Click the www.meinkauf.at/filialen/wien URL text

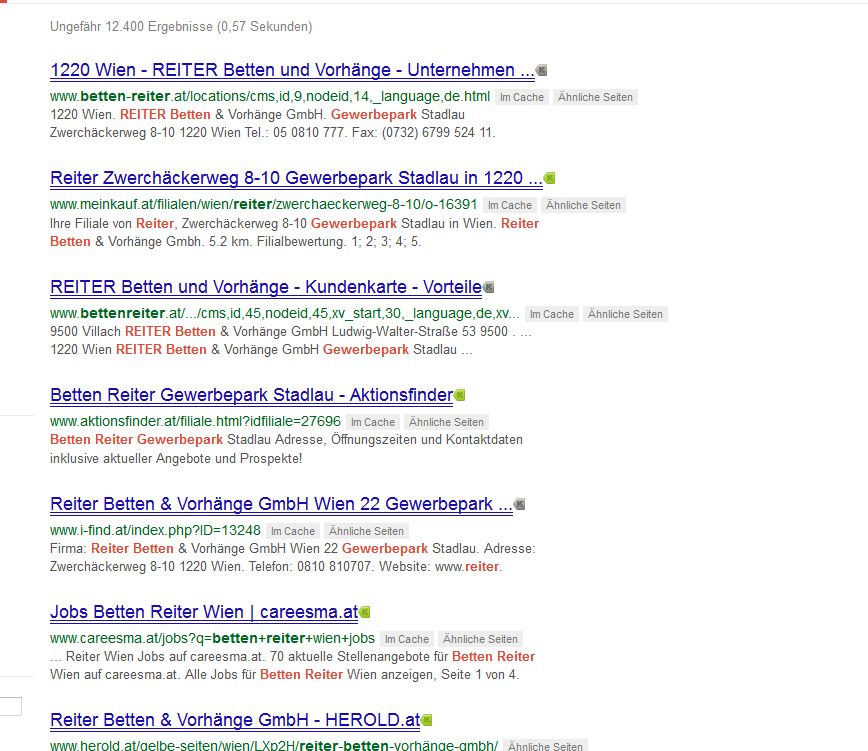point(264,204)
